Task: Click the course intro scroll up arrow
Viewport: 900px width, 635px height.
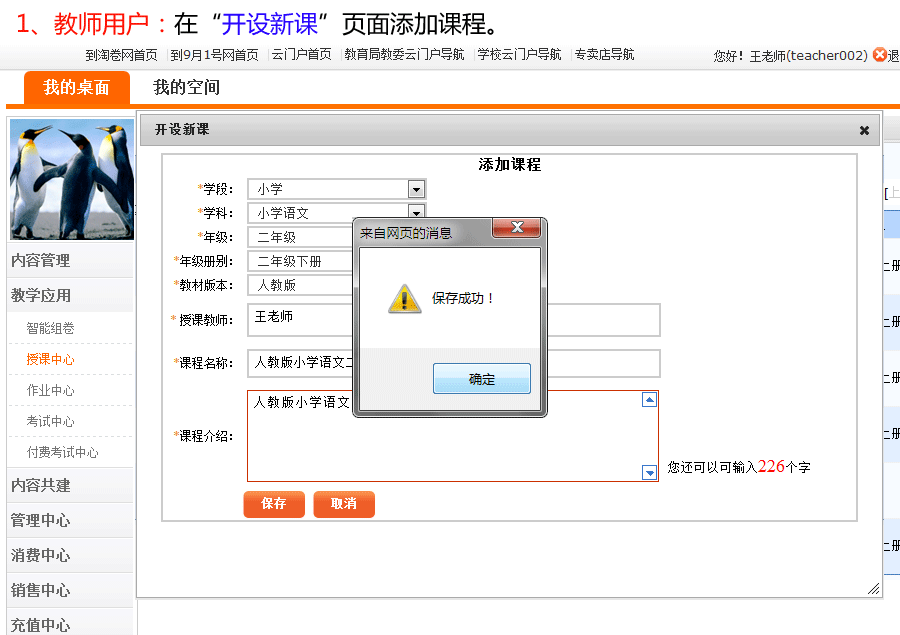Action: pyautogui.click(x=649, y=400)
